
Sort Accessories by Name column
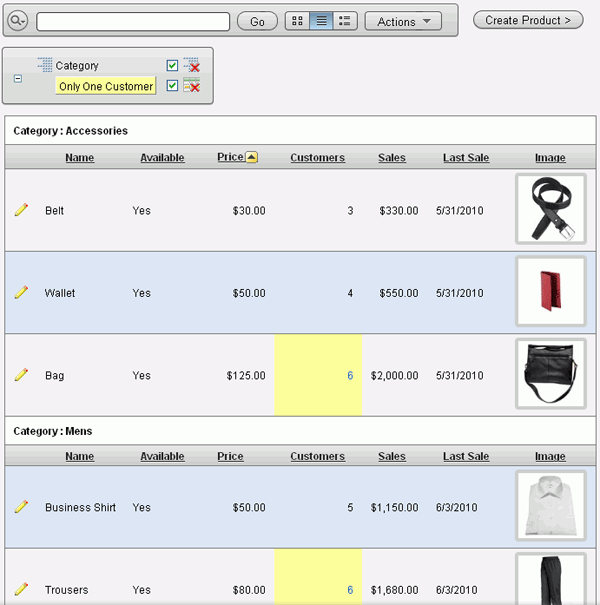coord(79,157)
